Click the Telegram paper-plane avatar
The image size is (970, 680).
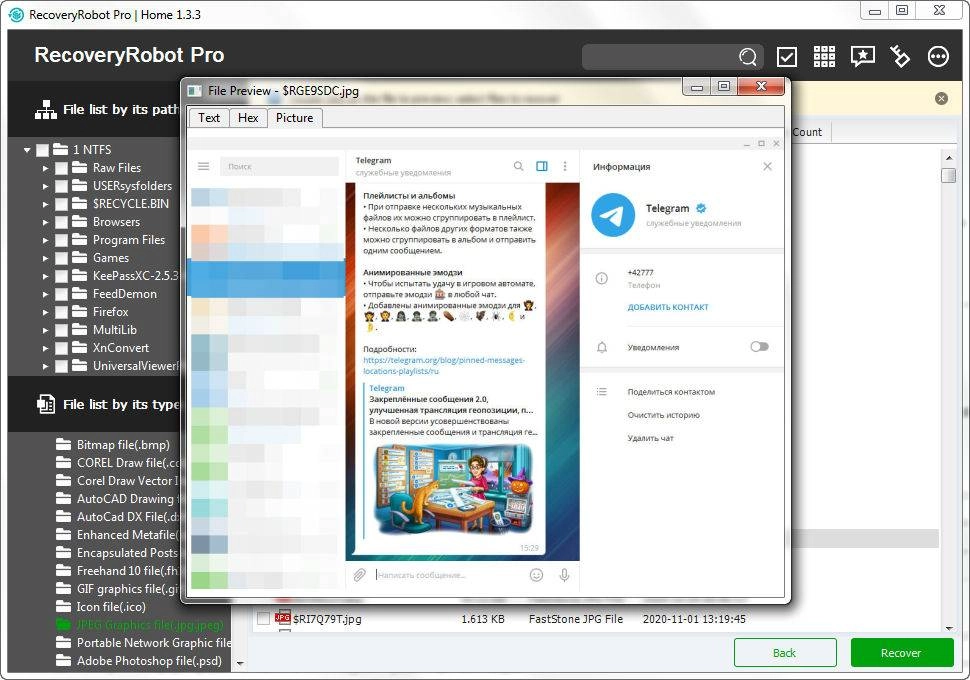pyautogui.click(x=613, y=215)
